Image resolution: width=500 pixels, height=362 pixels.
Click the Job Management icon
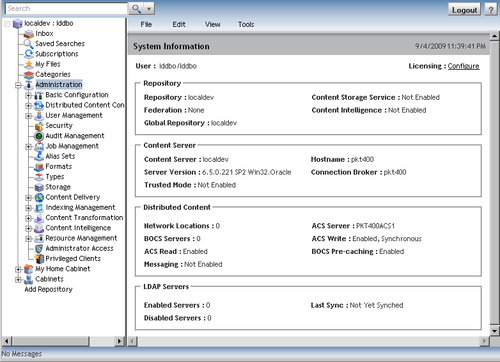(39, 146)
